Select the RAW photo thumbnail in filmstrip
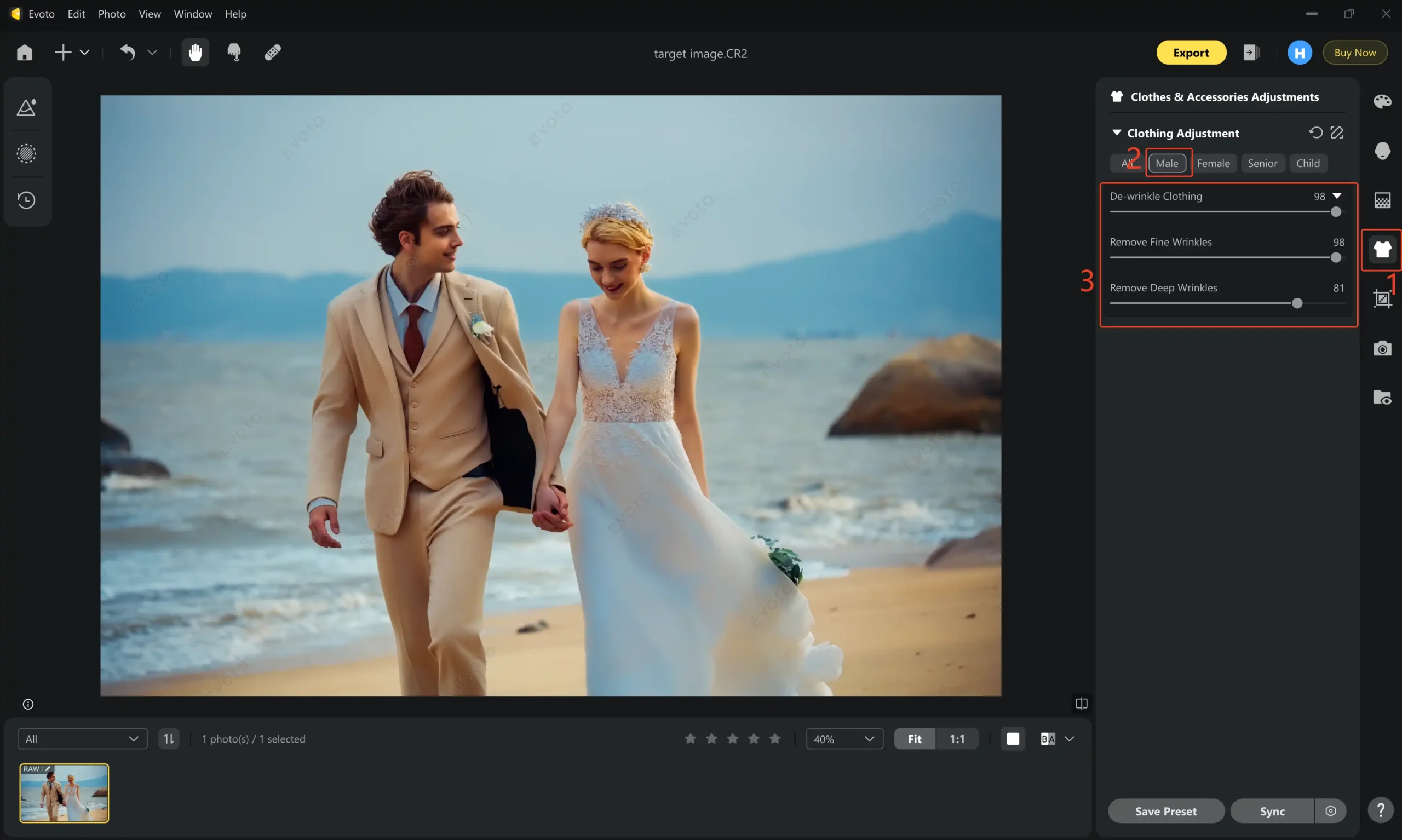Screen dimensions: 1402x840 [64, 793]
